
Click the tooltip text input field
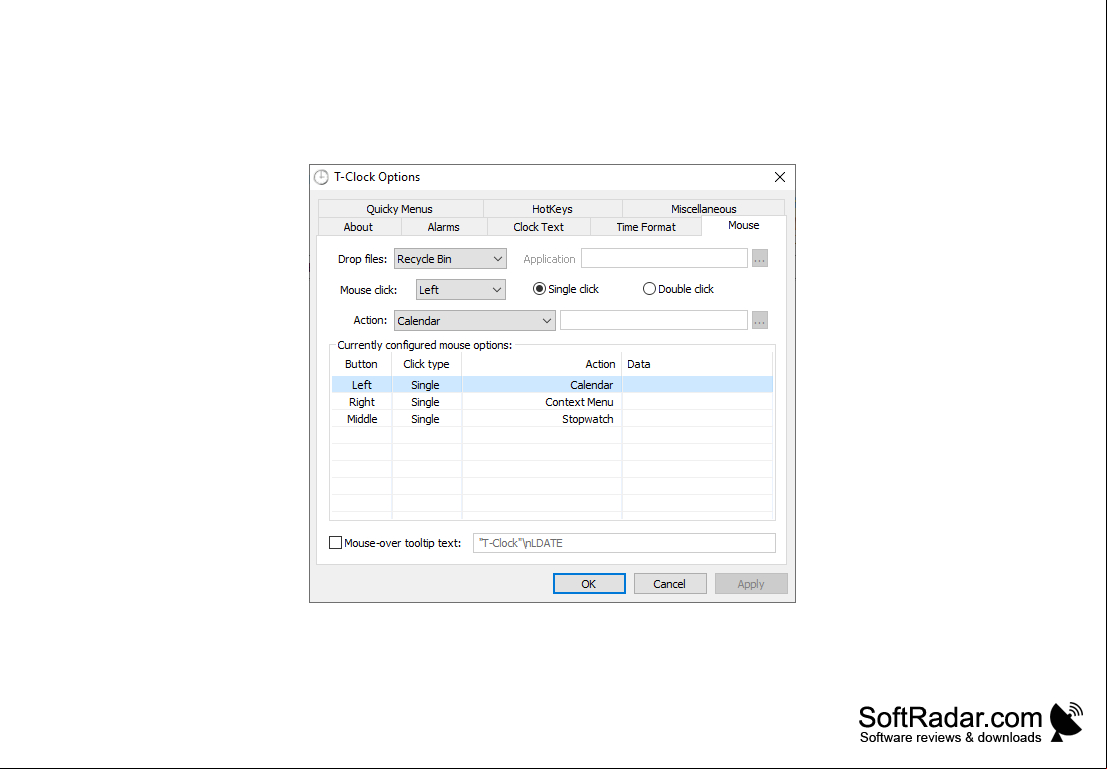pos(624,543)
